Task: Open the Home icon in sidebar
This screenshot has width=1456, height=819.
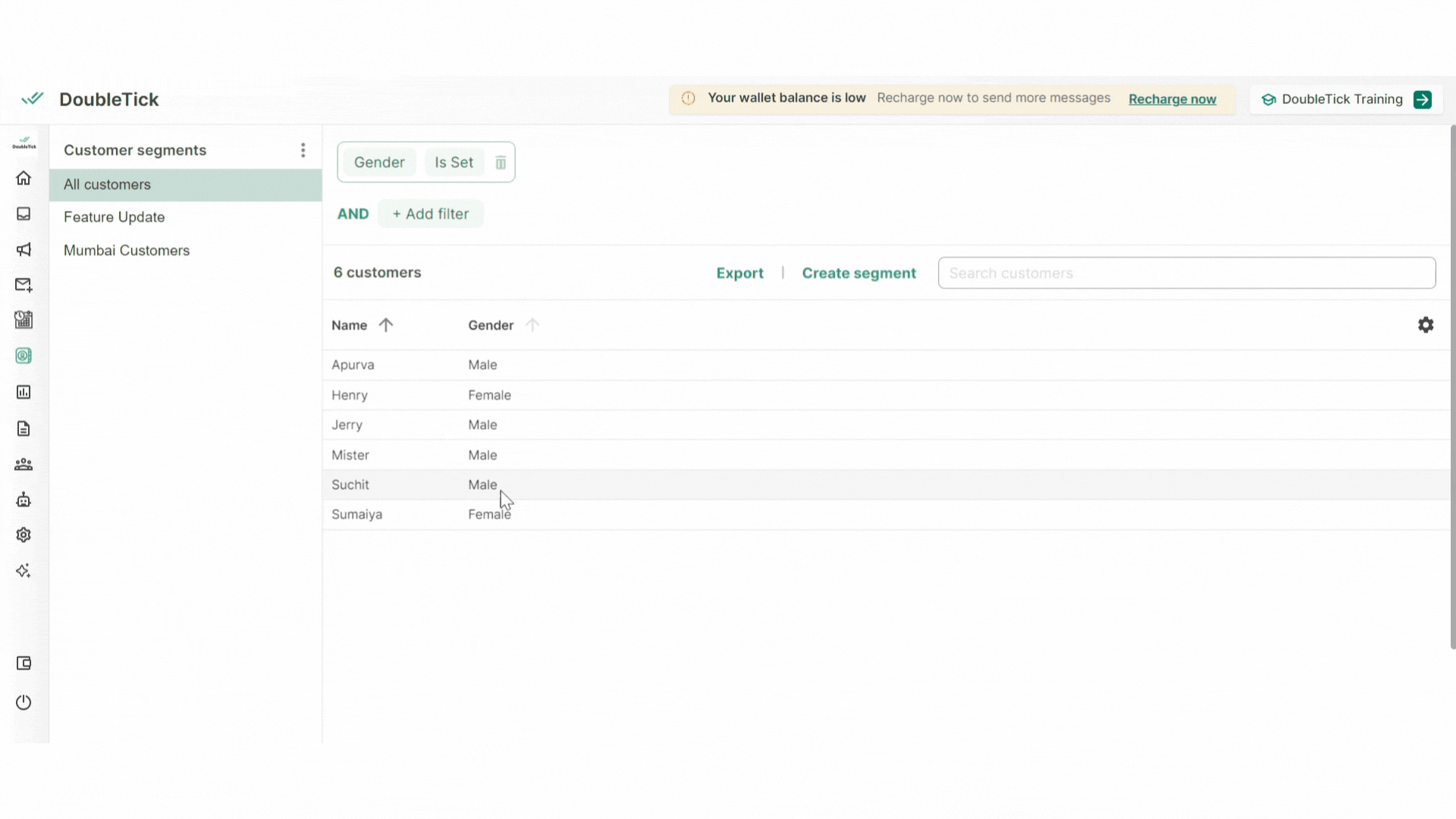Action: (24, 178)
